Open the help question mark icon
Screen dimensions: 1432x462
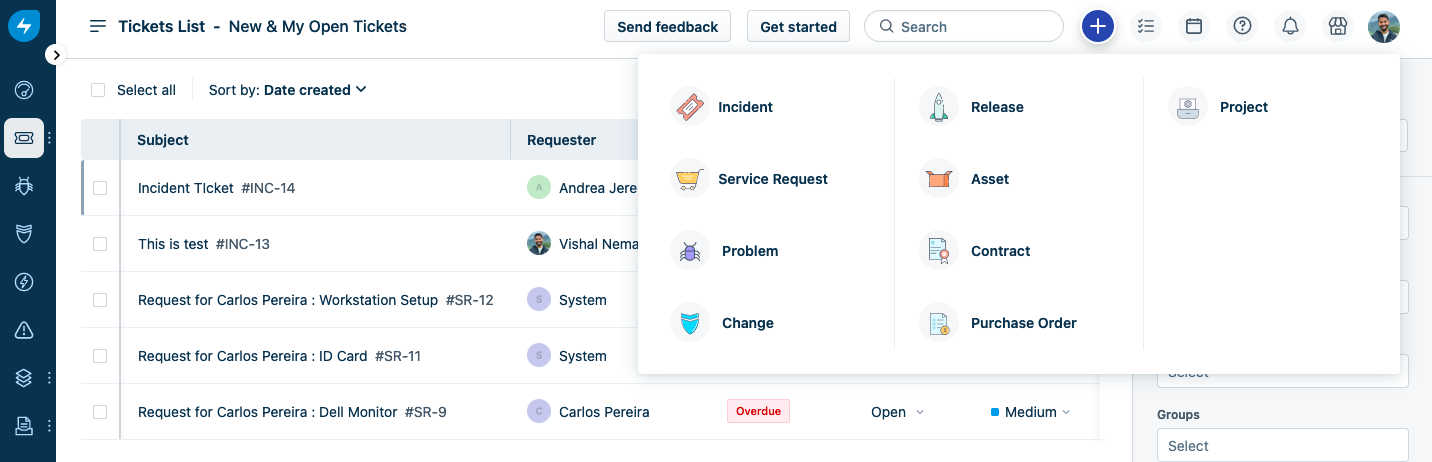point(1242,27)
